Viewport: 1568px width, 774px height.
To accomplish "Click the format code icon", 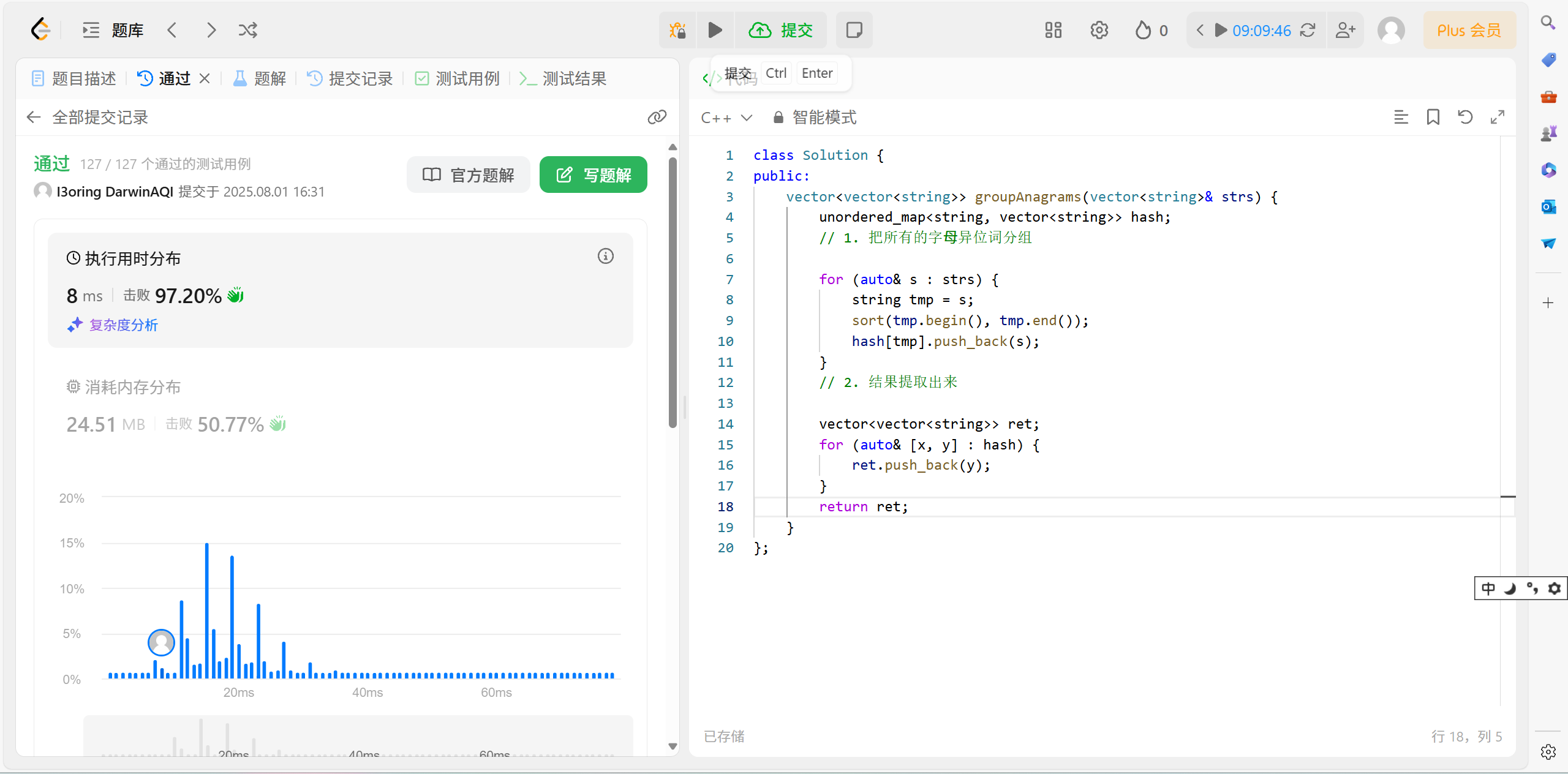I will (x=1401, y=117).
